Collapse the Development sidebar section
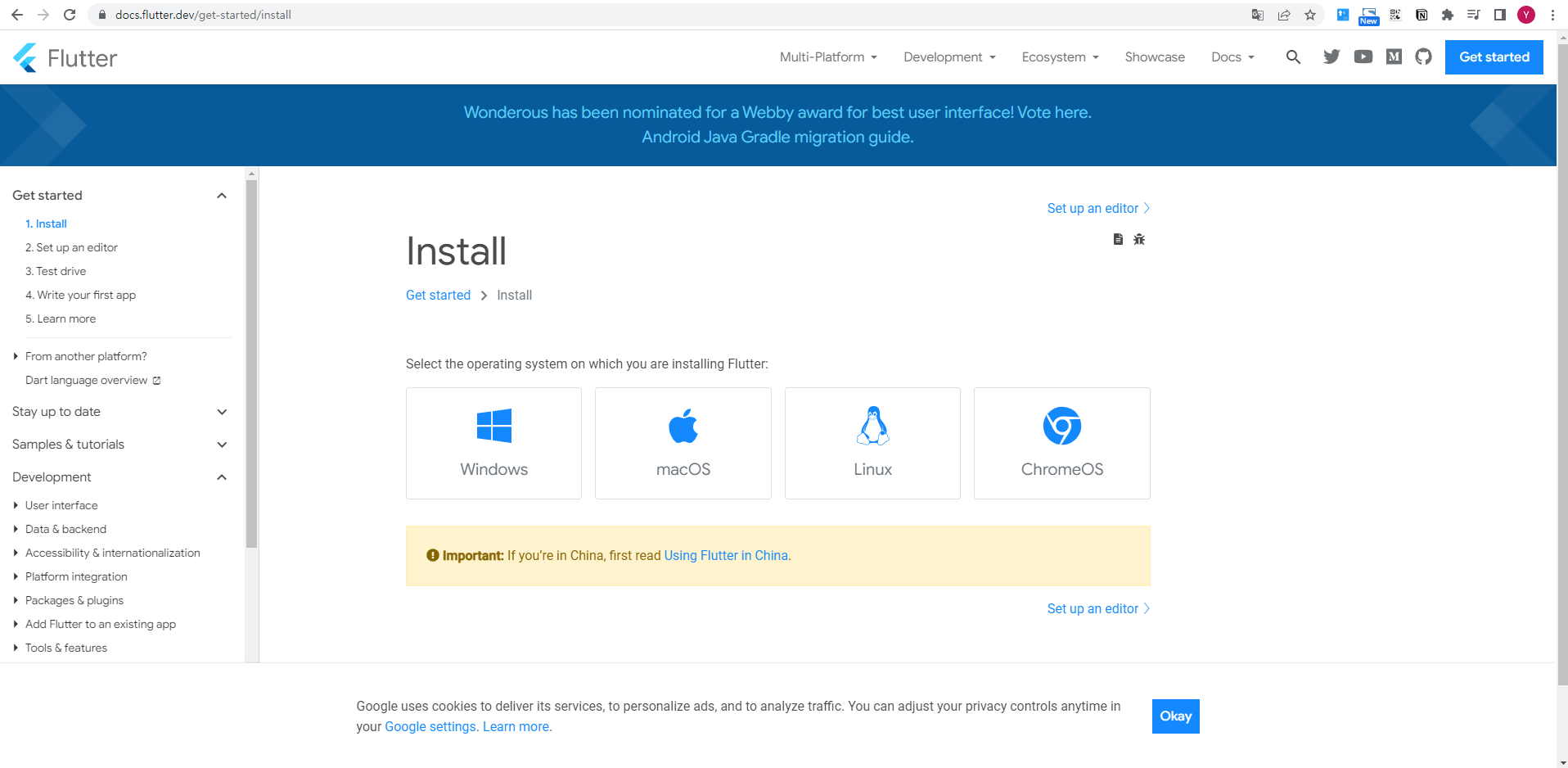Viewport: 1568px width, 768px height. [221, 477]
